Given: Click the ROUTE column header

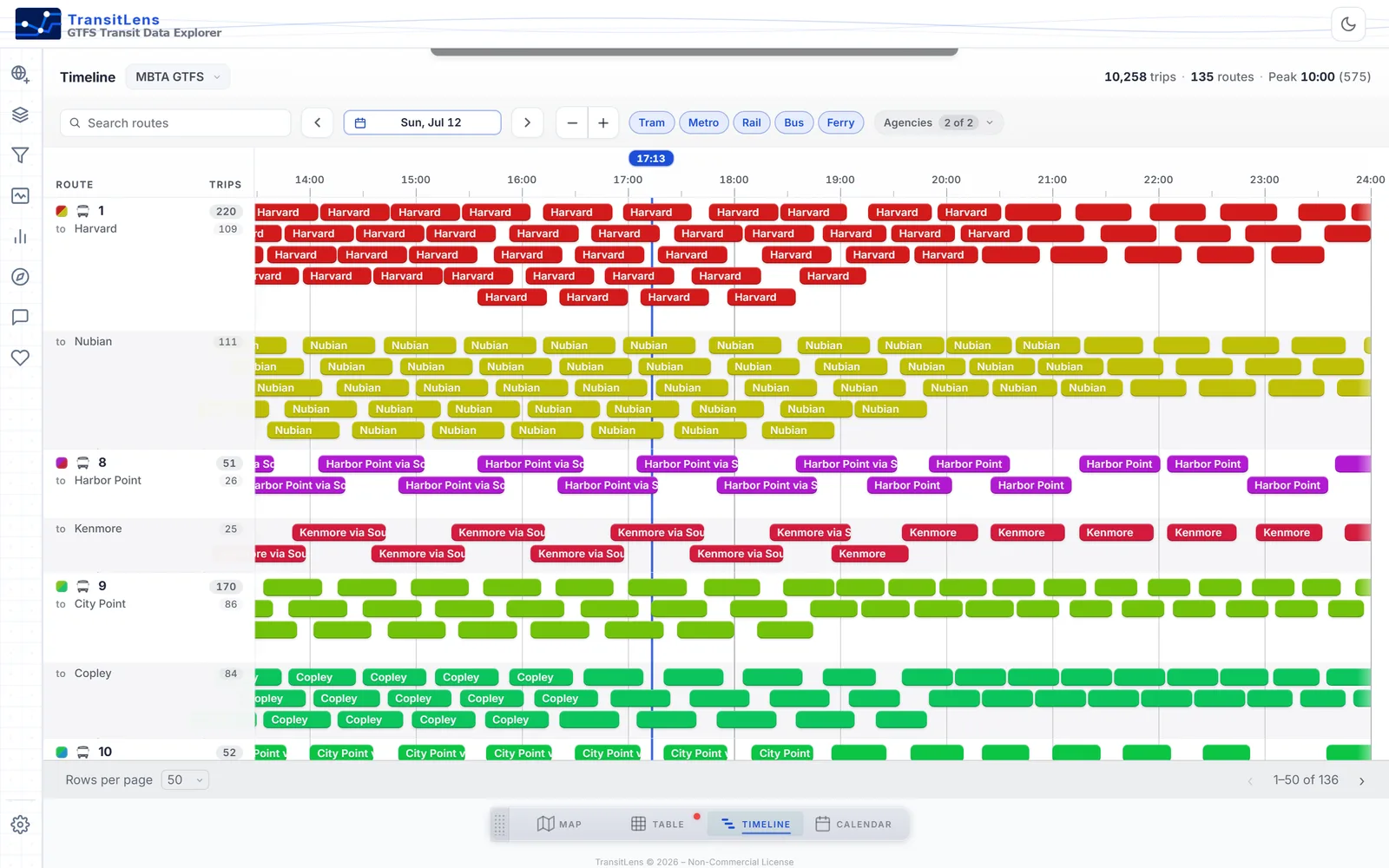Looking at the screenshot, I should coord(75,185).
